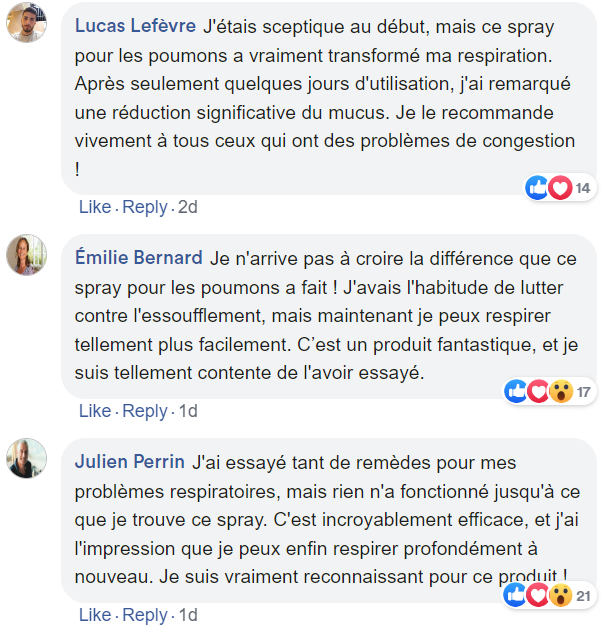The image size is (609, 627).
Task: Open Émilie Bernard's profile name link
Action: tap(139, 257)
